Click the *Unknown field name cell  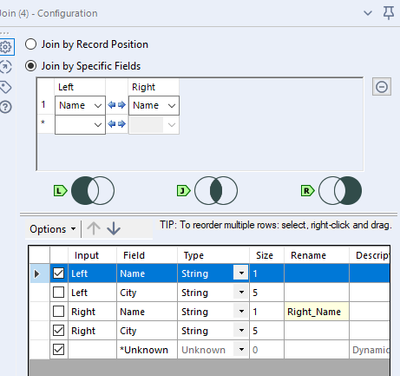pos(147,350)
